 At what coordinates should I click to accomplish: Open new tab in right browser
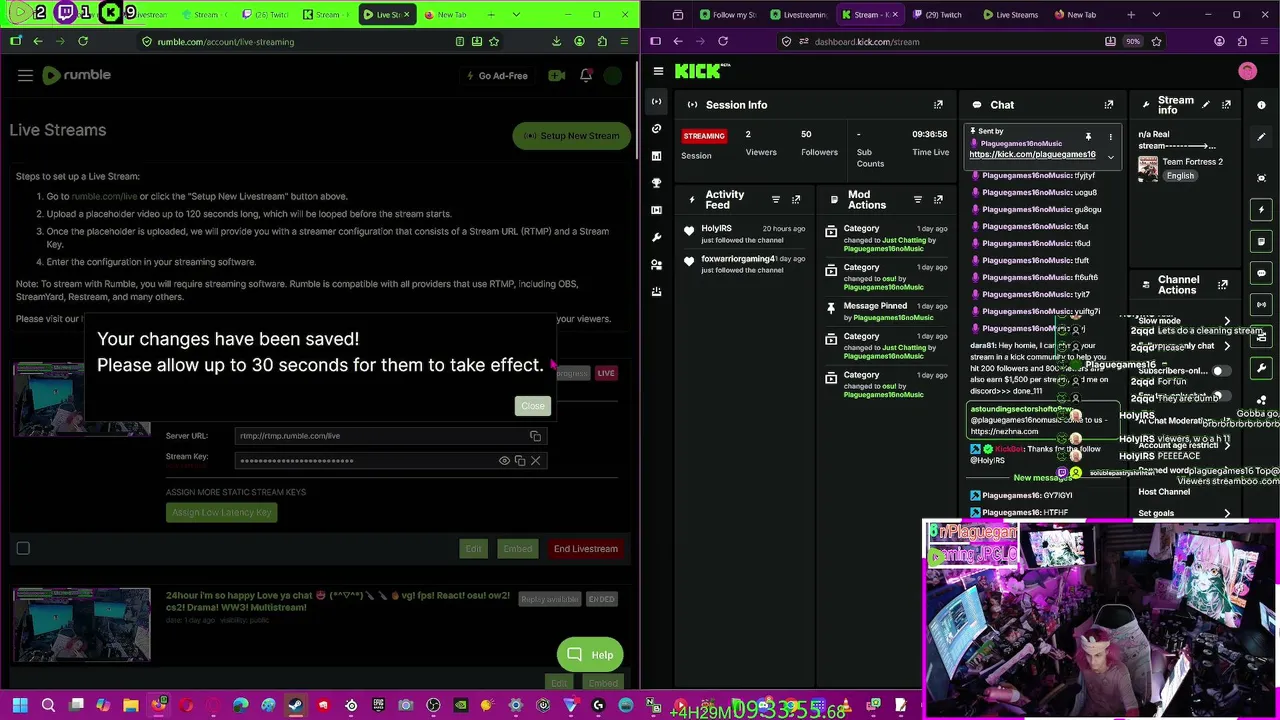(x=1131, y=15)
